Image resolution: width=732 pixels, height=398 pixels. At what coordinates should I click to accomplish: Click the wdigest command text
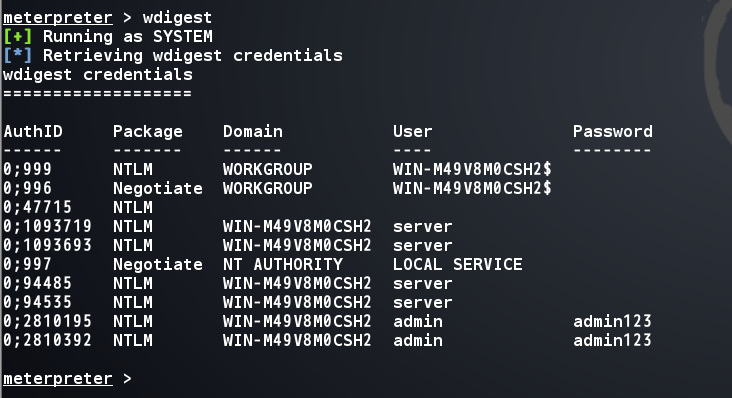coord(177,18)
